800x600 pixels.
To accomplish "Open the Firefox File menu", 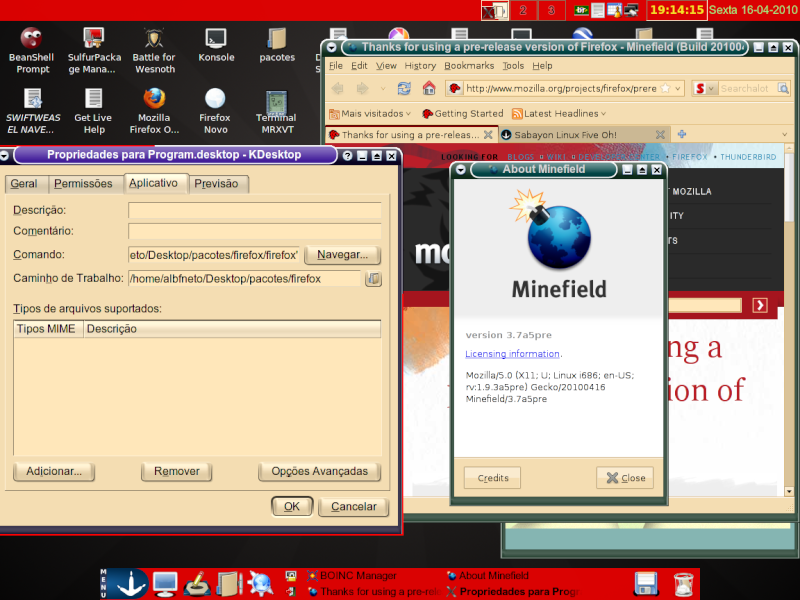I will [336, 65].
